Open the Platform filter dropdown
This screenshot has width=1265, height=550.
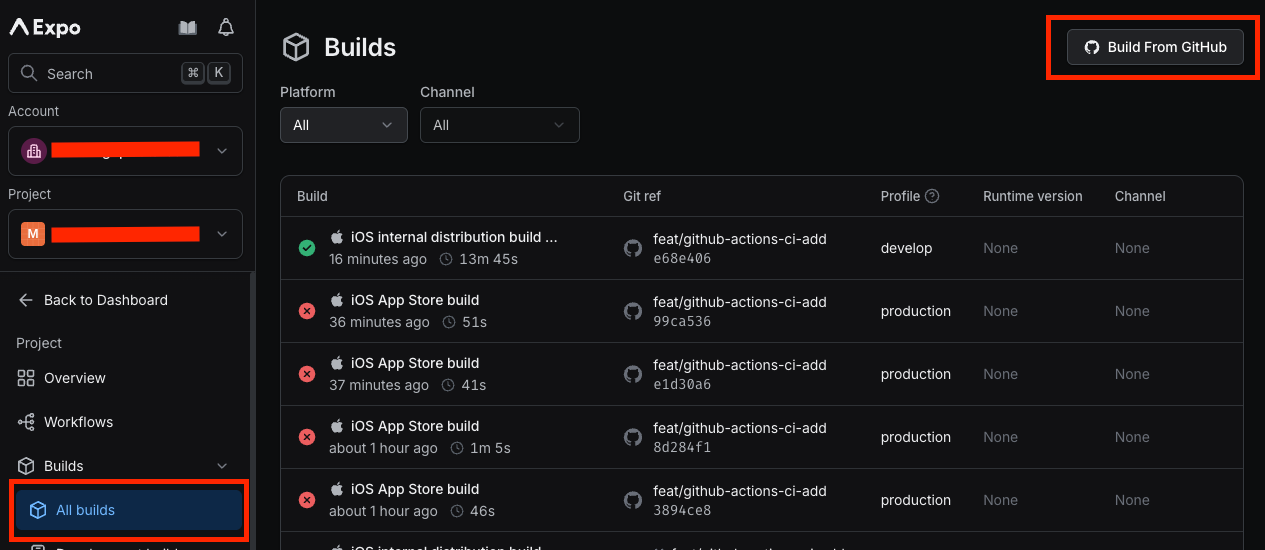344,125
